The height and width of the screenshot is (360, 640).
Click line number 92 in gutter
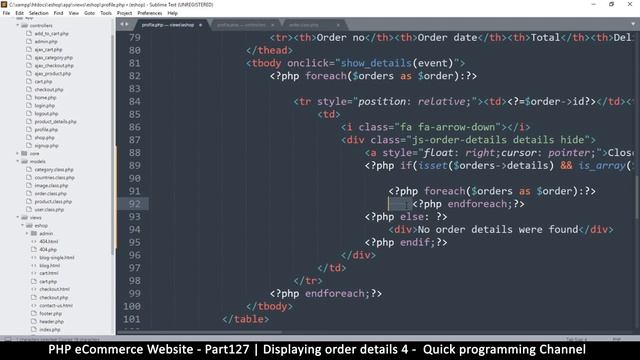tap(134, 204)
